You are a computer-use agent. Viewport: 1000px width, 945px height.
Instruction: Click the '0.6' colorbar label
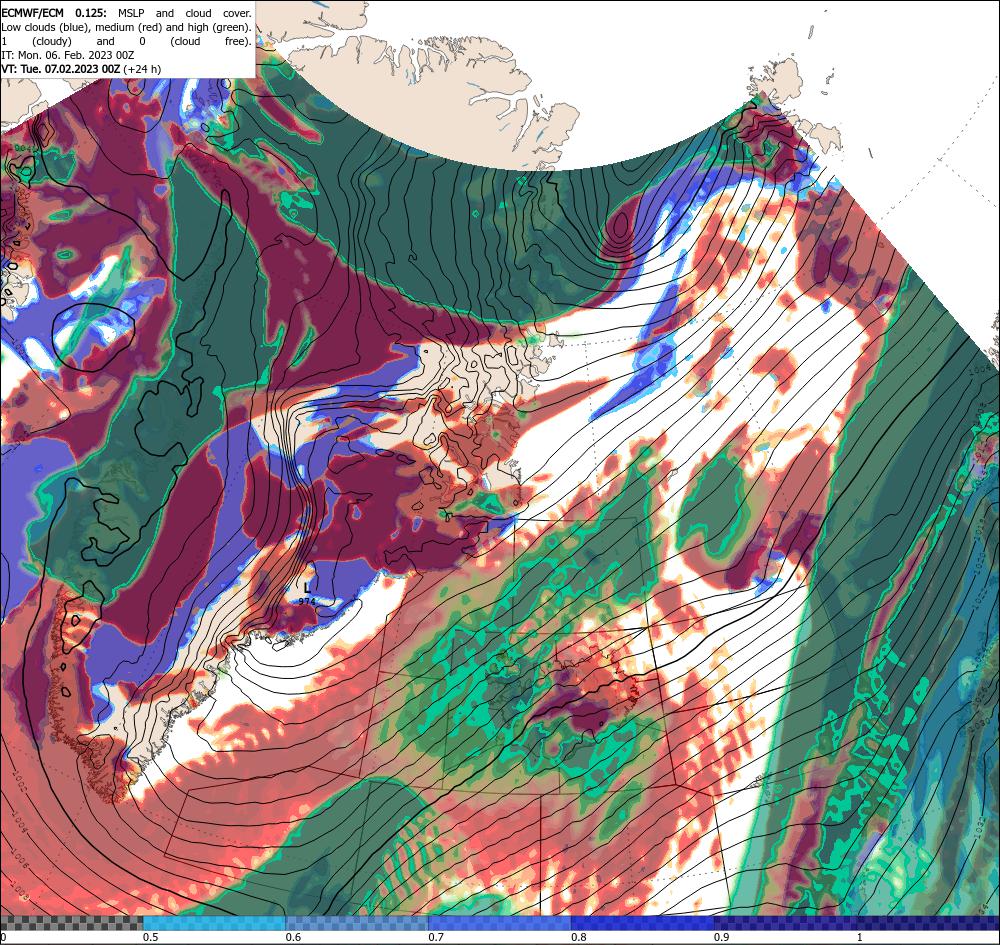[293, 937]
